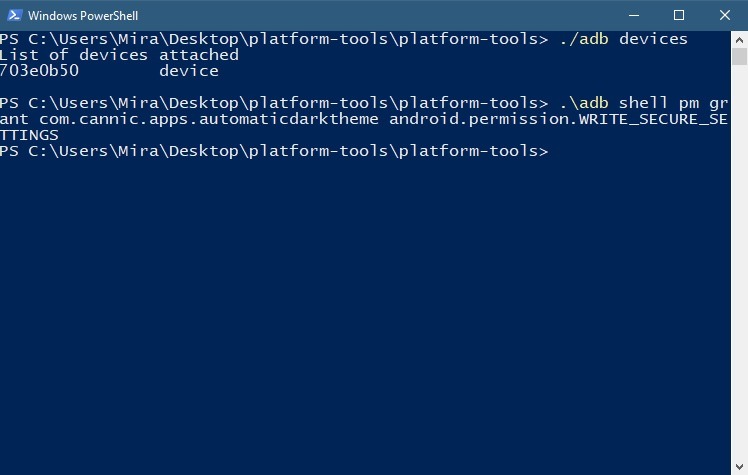
Task: Click the vertical scrollbar thumb
Action: coord(739,57)
